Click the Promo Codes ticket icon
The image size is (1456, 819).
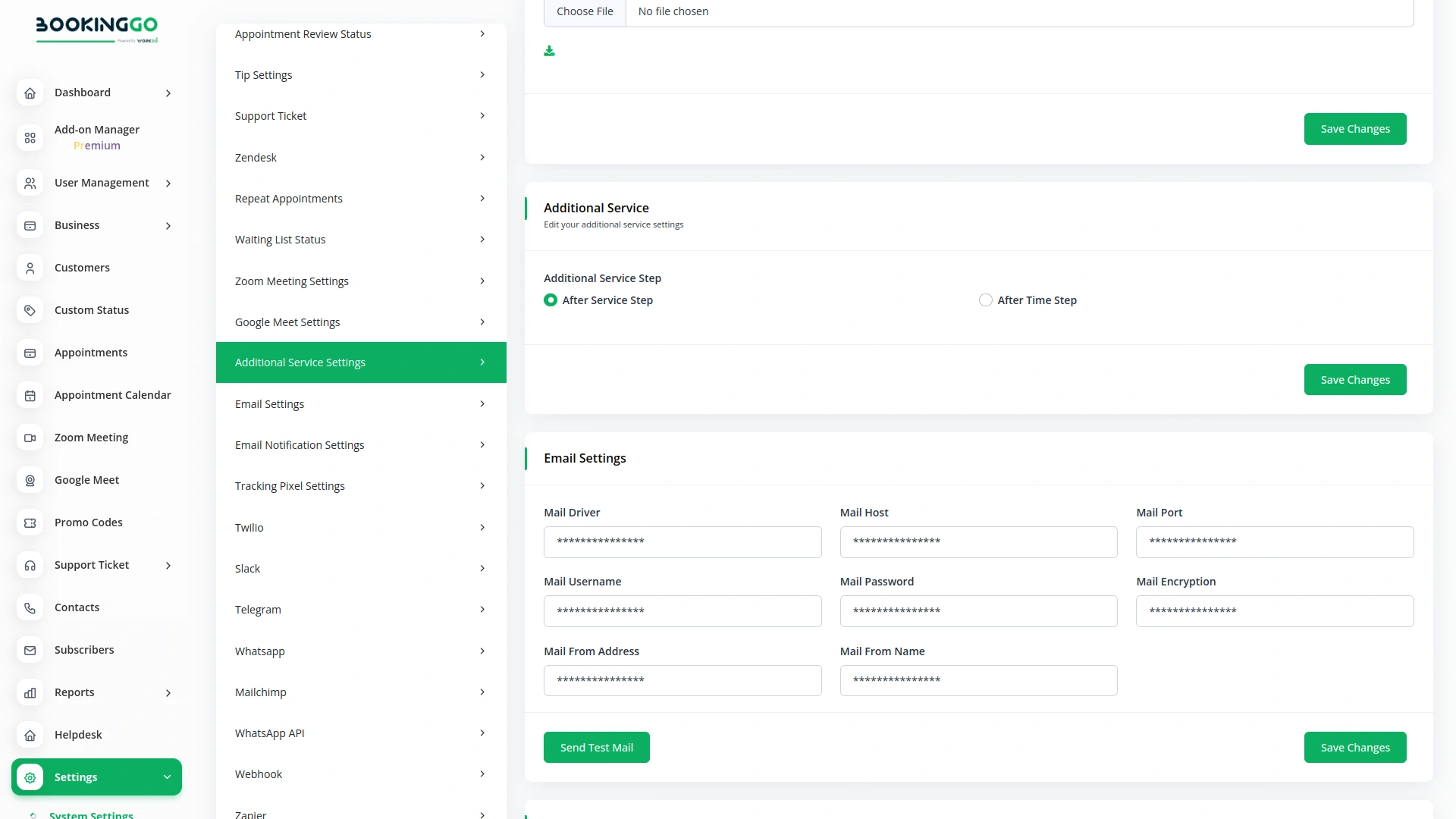pos(30,523)
